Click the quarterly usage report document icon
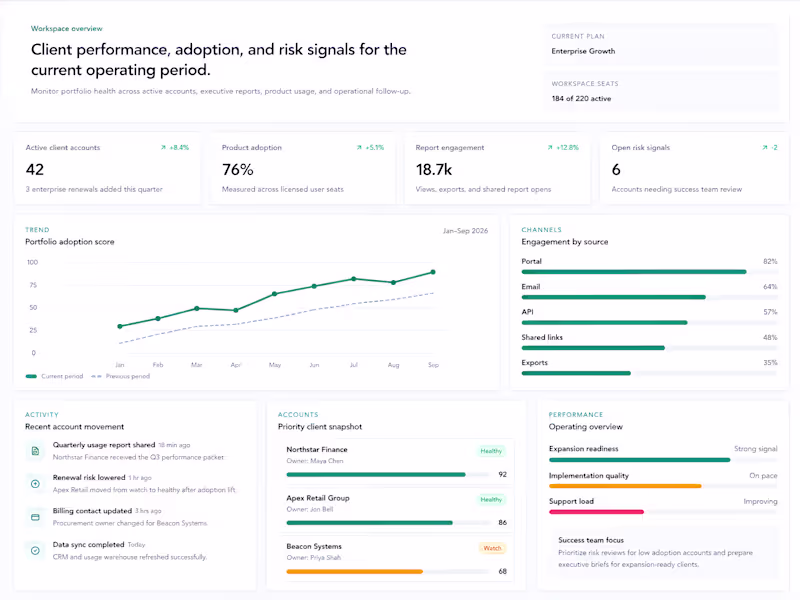The height and width of the screenshot is (600, 800). (x=34, y=450)
